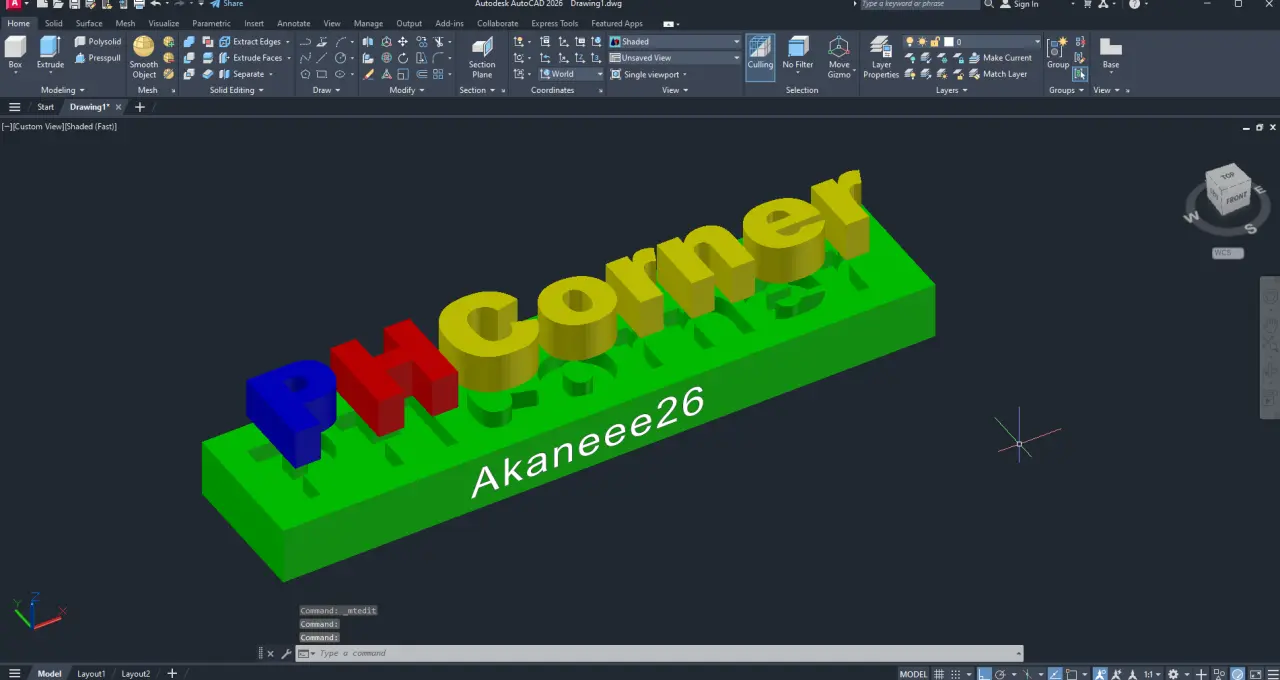This screenshot has height=680, width=1280.
Task: Toggle snap mode in status bar
Action: click(956, 674)
